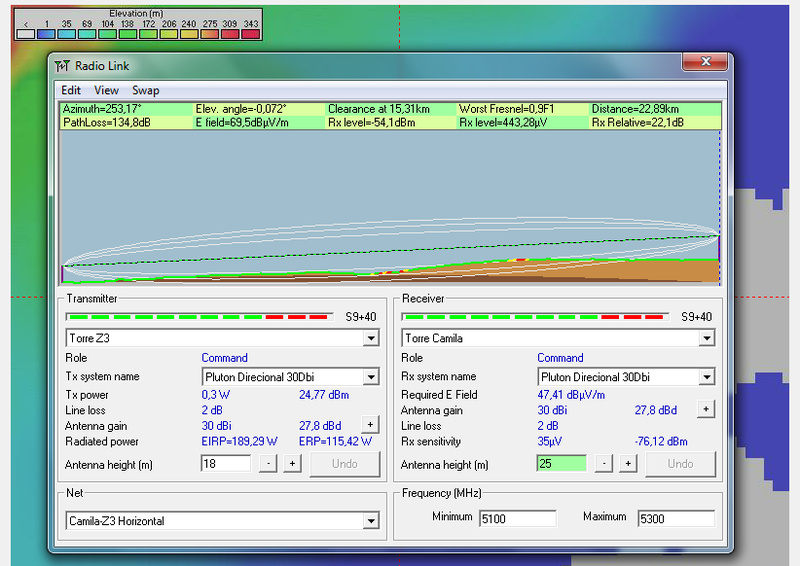Expand the Torre Camila receiver dropdown
Screen dimensions: 800x566
tap(707, 338)
